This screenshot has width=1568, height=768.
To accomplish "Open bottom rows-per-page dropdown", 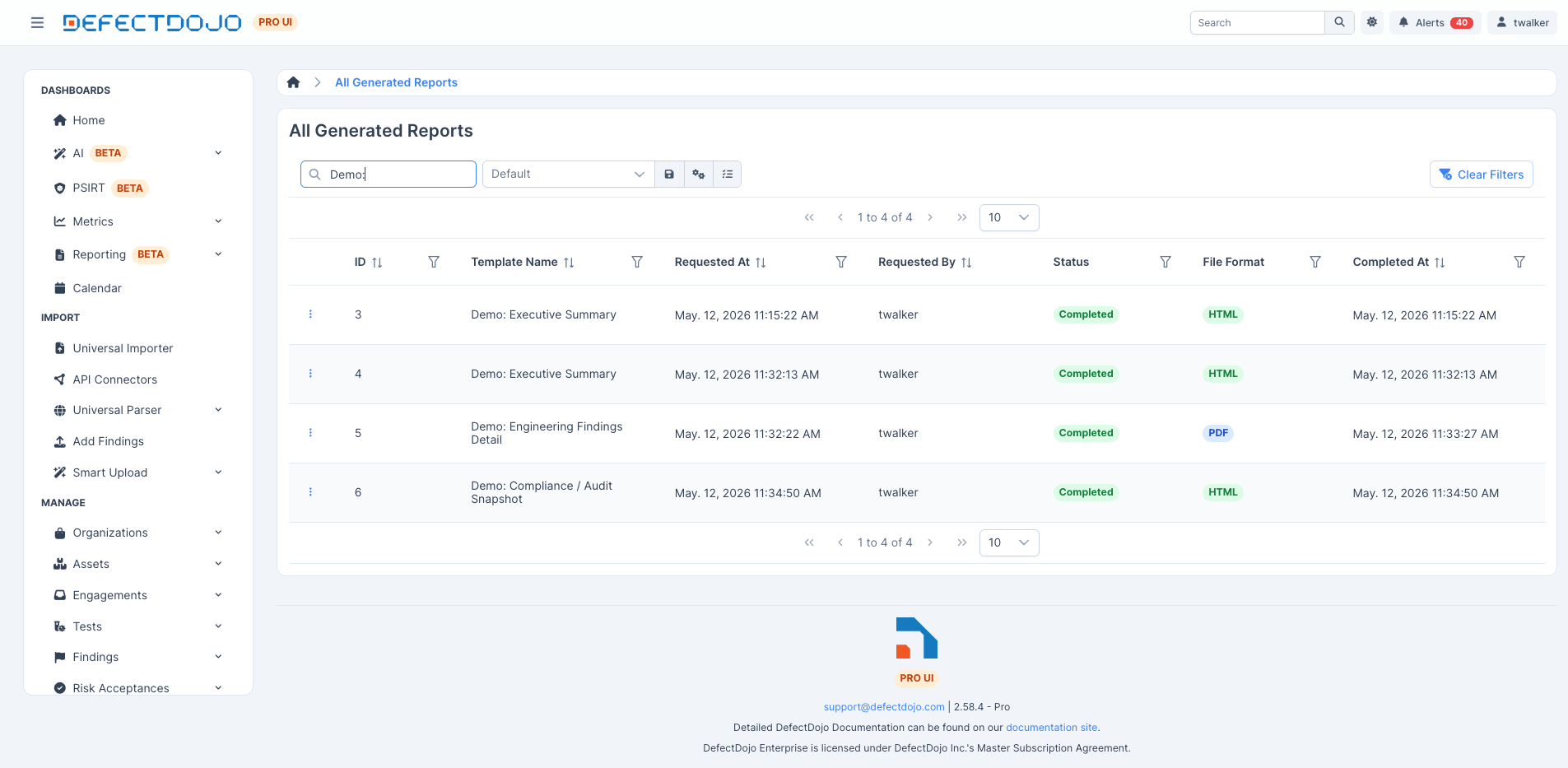I will click(1009, 542).
